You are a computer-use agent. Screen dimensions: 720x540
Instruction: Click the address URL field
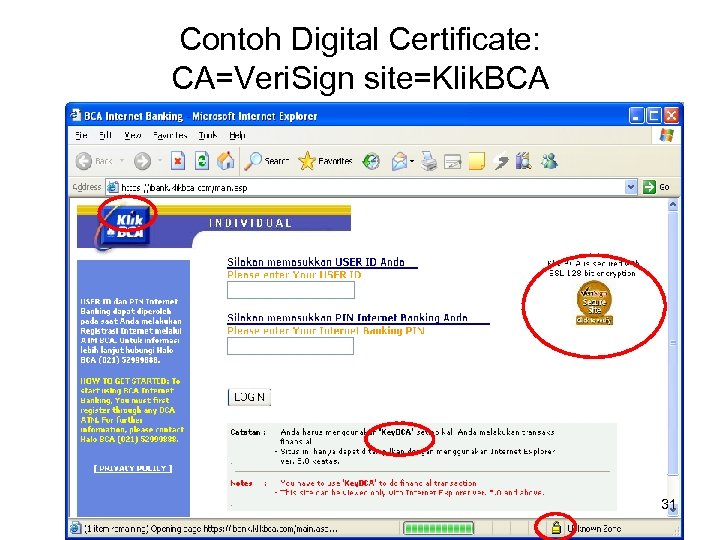point(371,187)
